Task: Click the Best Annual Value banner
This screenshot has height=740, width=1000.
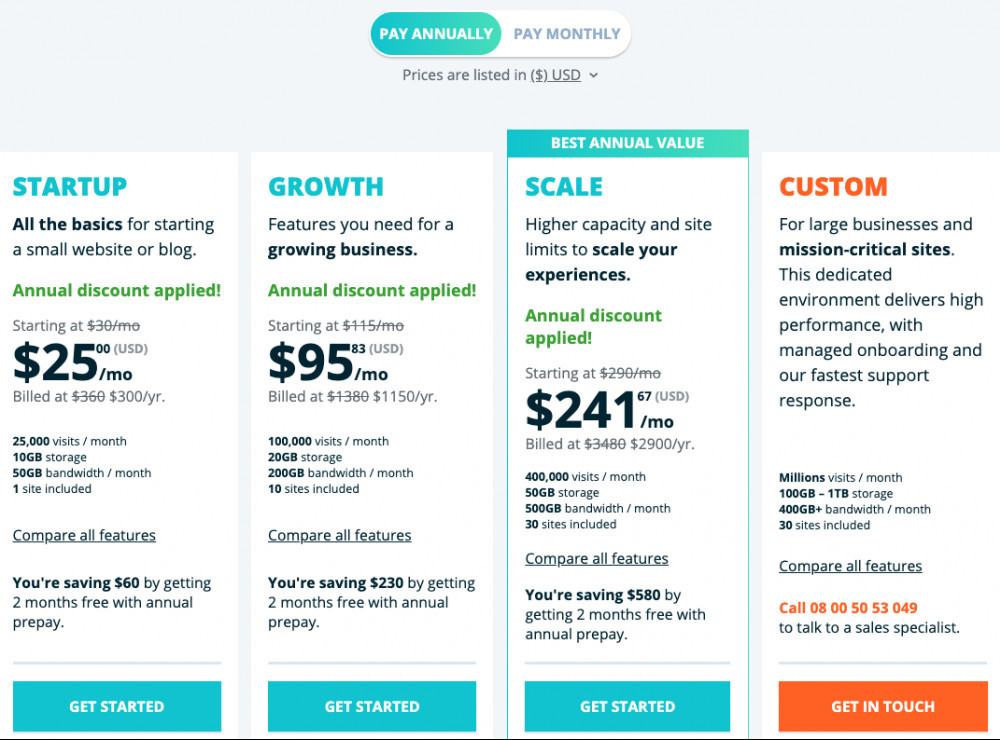Action: point(628,143)
